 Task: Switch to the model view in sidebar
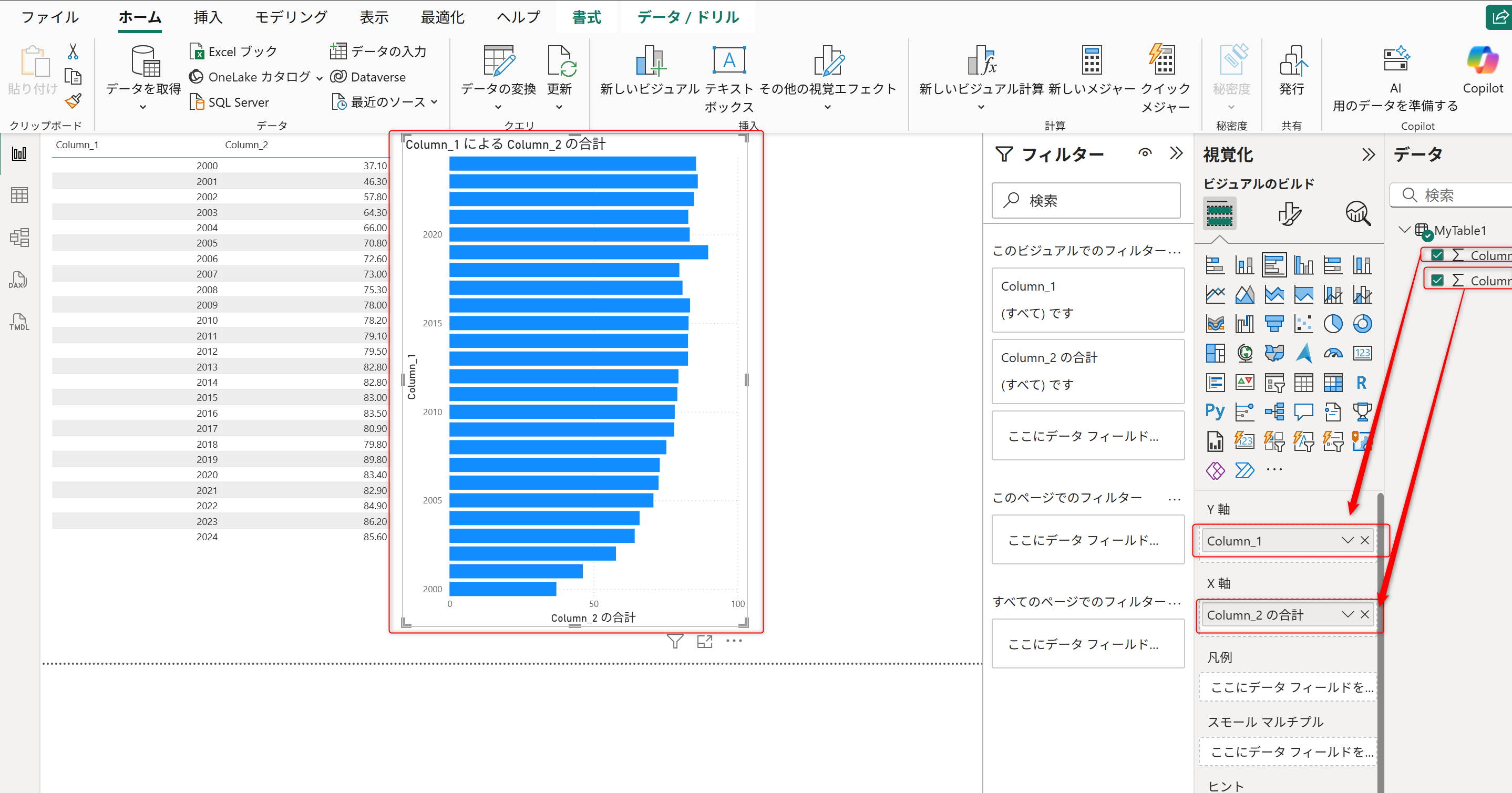click(18, 237)
